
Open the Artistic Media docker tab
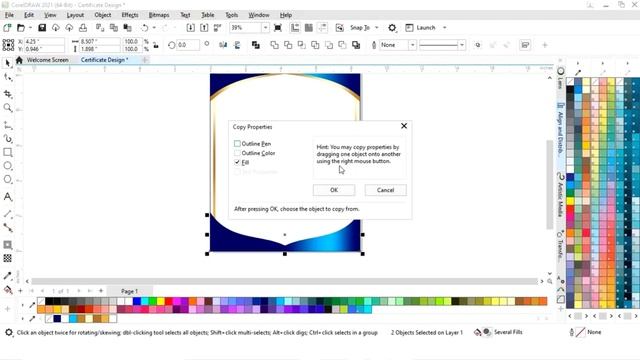pos(560,196)
